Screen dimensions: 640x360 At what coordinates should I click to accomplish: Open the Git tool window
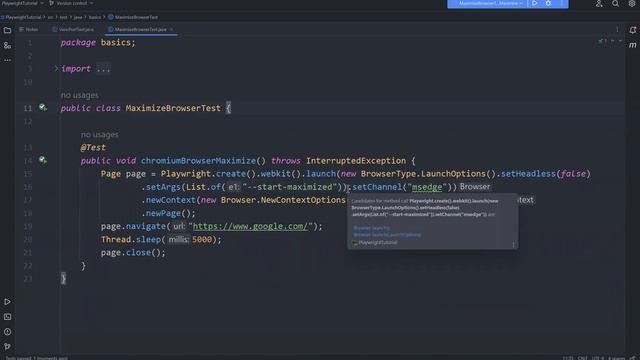[7, 347]
